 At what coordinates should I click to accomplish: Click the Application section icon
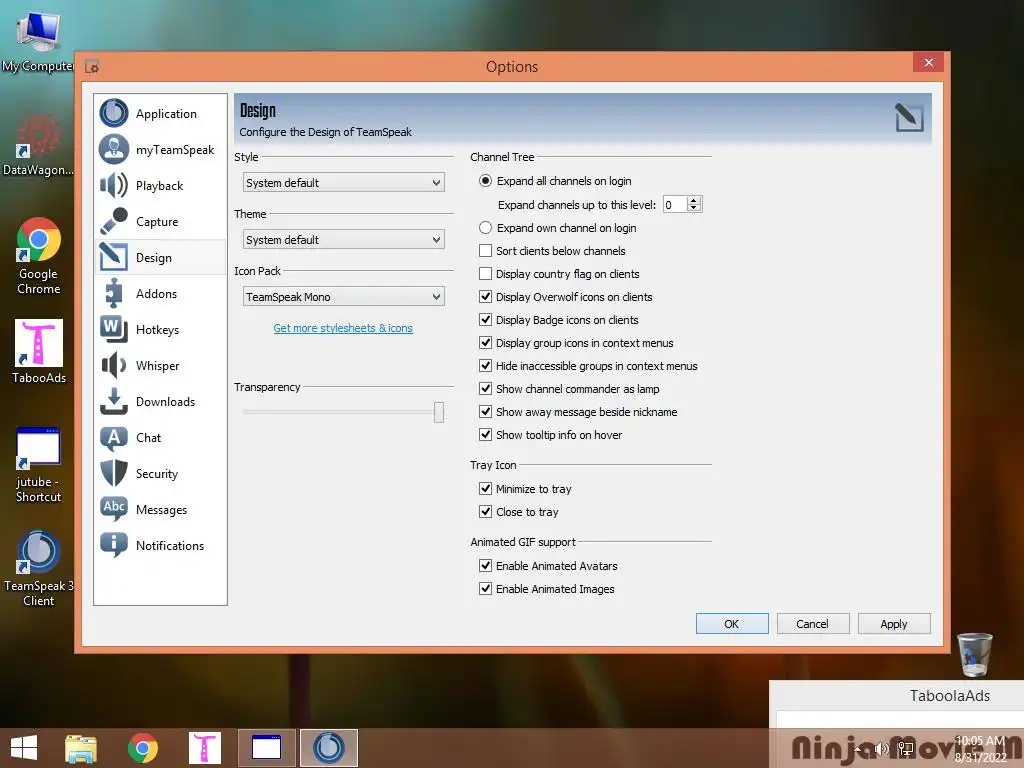point(114,113)
